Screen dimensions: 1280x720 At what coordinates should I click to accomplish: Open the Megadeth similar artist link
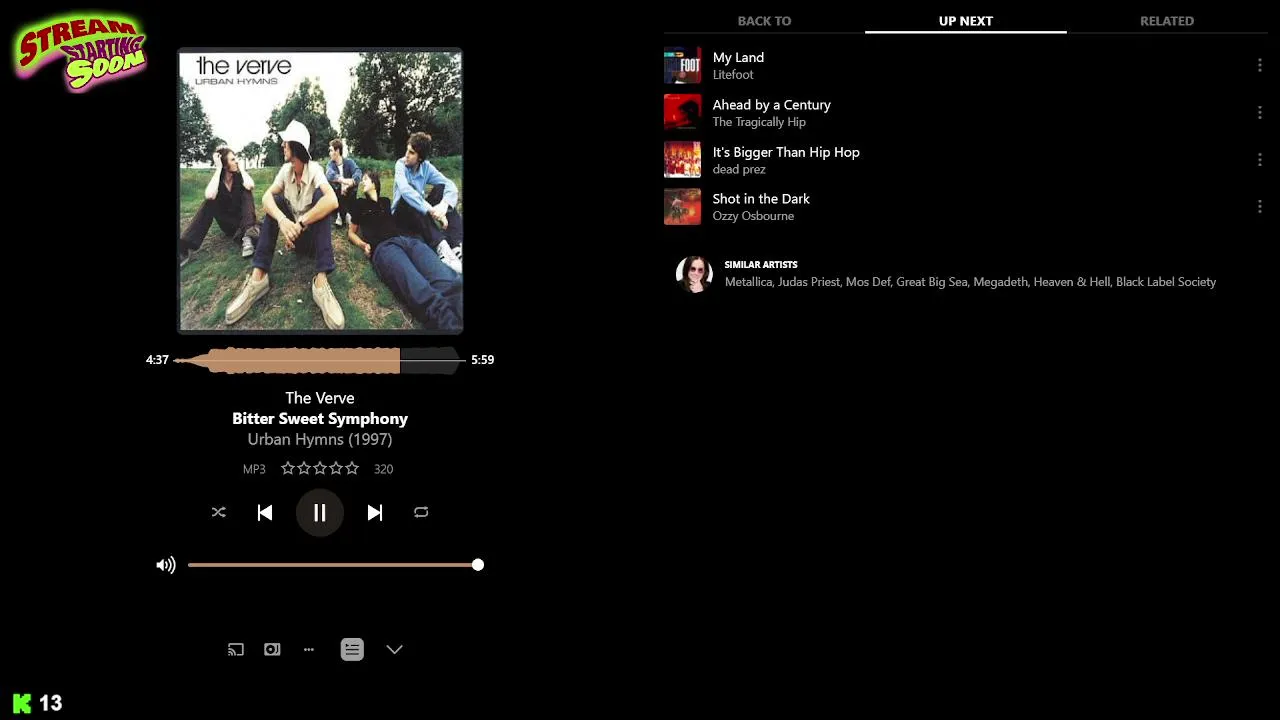[1000, 282]
